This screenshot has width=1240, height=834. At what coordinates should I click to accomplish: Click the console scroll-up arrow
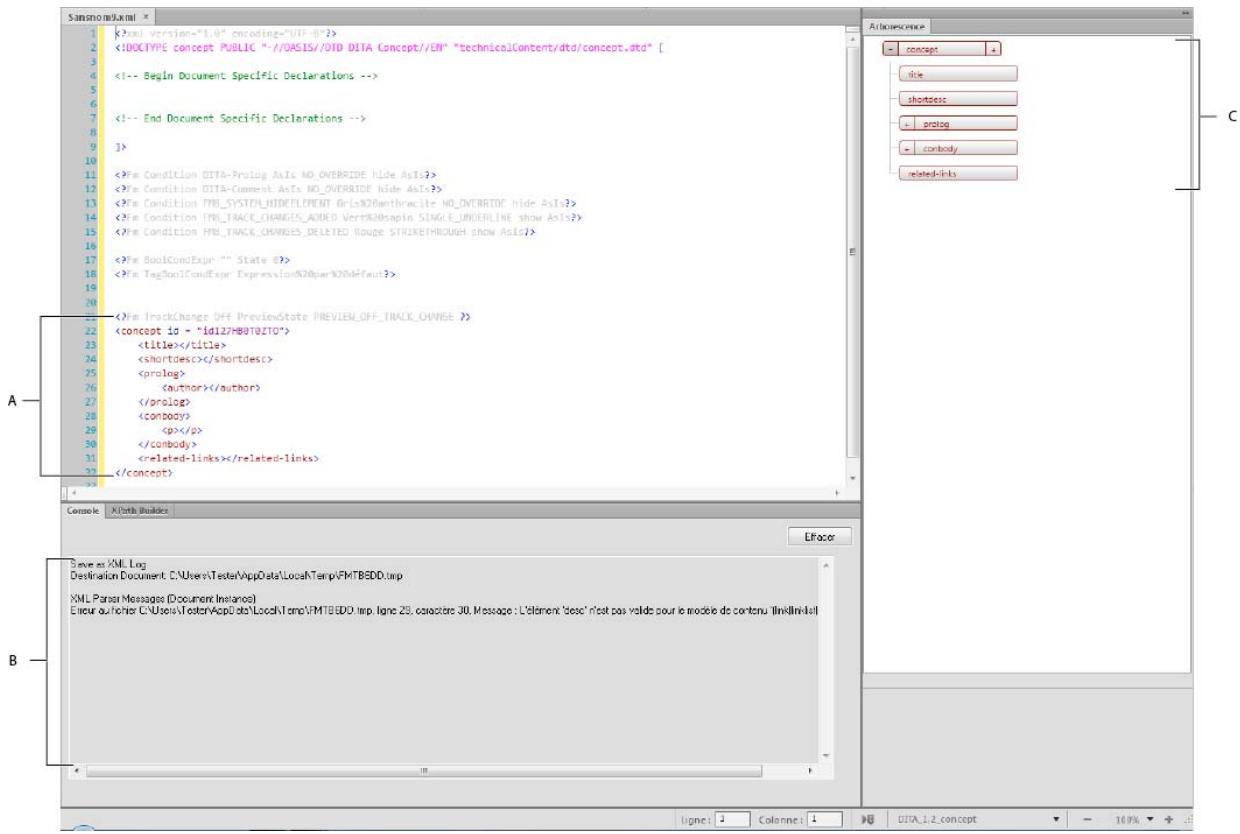coord(826,566)
